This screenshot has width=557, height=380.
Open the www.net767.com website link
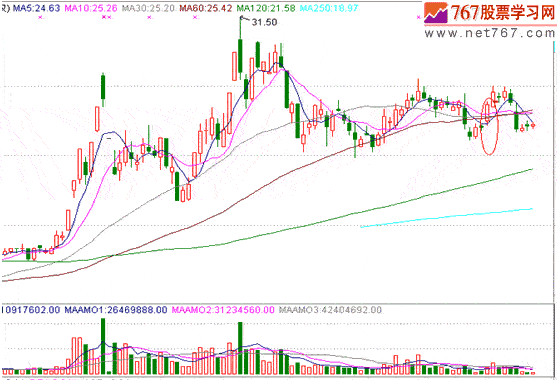490,33
